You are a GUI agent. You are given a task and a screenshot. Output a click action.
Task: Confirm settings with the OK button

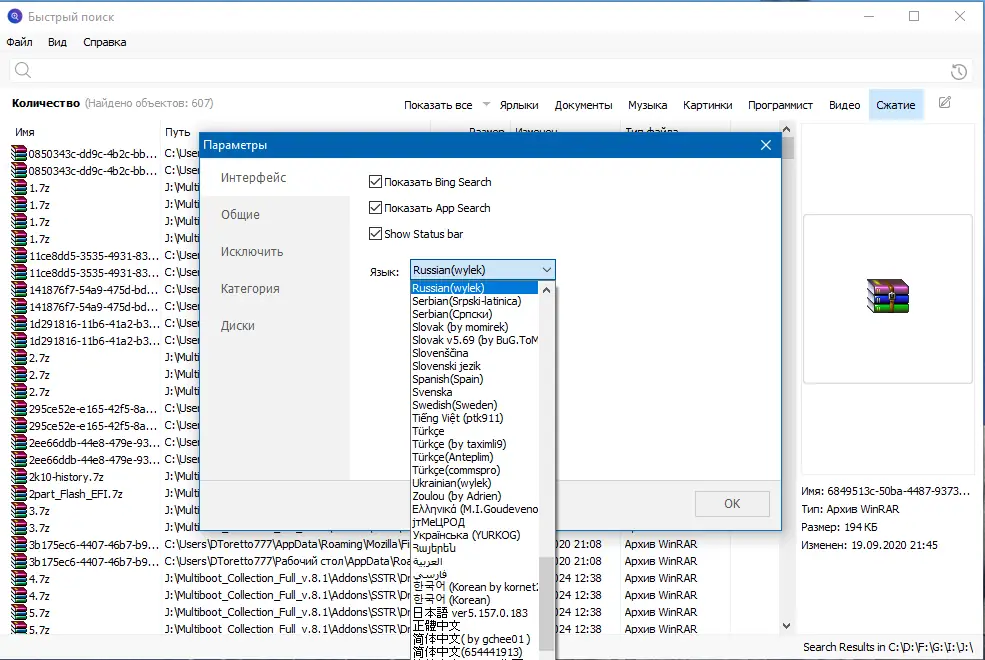(732, 504)
